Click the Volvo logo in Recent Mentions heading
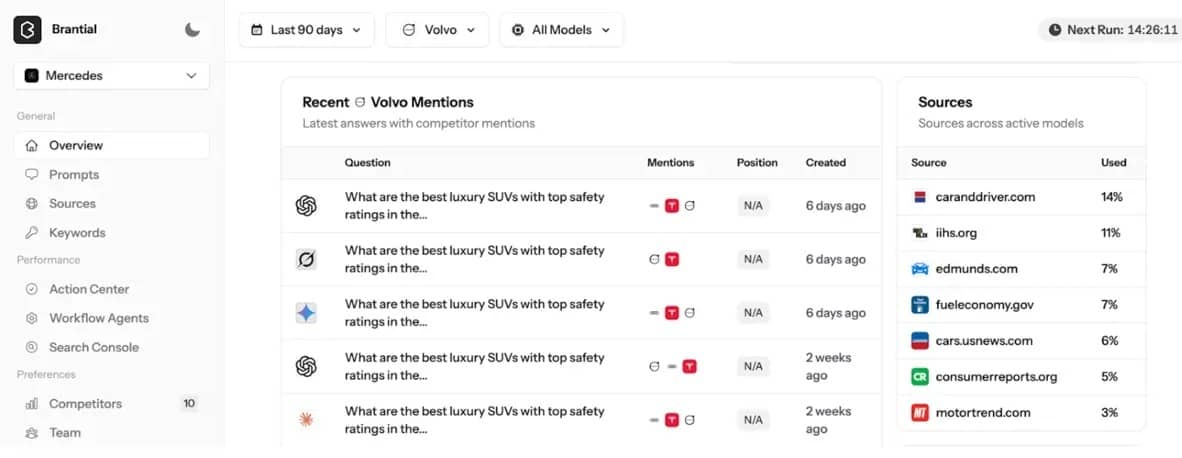 point(360,102)
